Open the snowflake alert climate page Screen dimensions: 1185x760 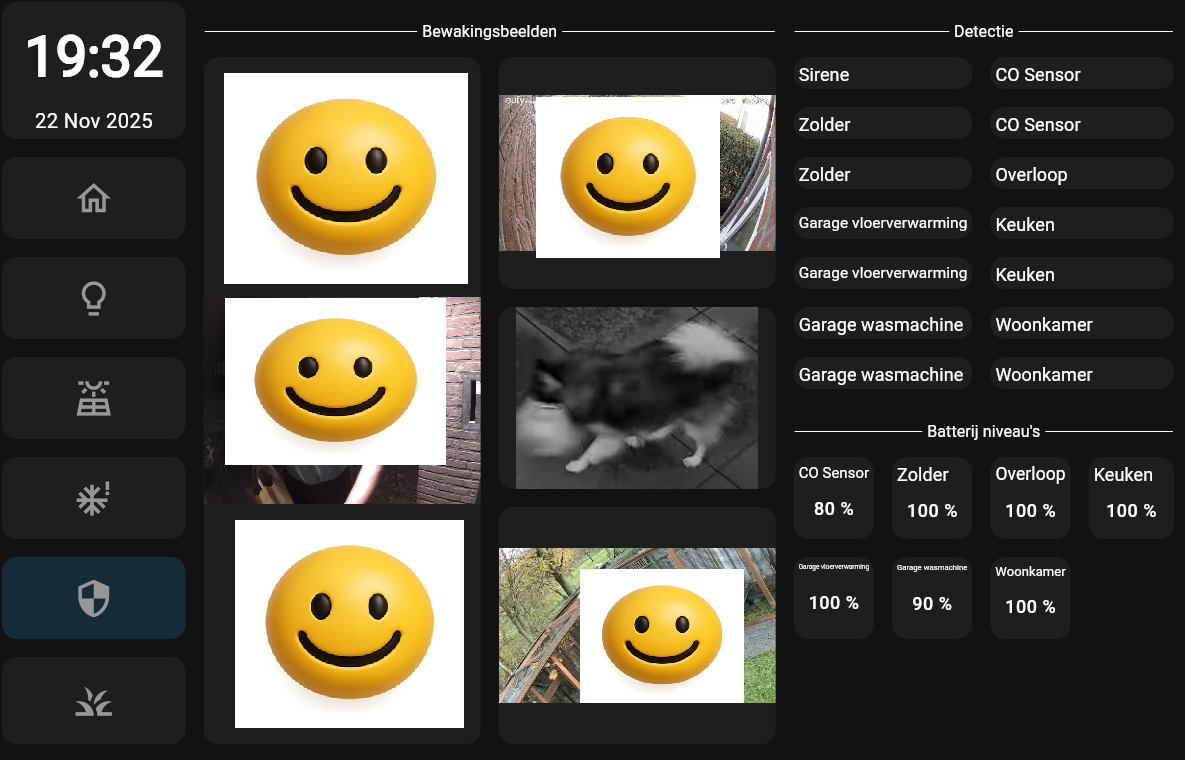pyautogui.click(x=94, y=498)
